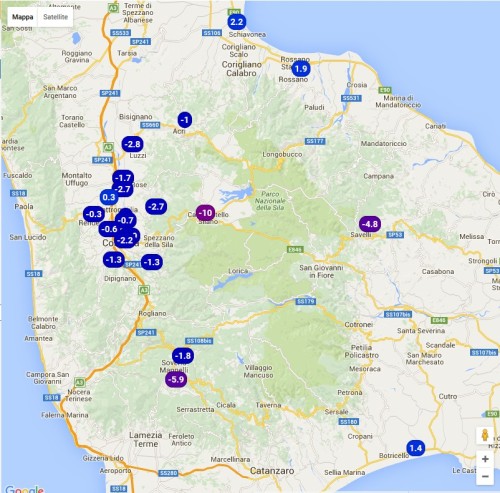
Task: Zoom out with the minus button
Action: click(x=485, y=476)
